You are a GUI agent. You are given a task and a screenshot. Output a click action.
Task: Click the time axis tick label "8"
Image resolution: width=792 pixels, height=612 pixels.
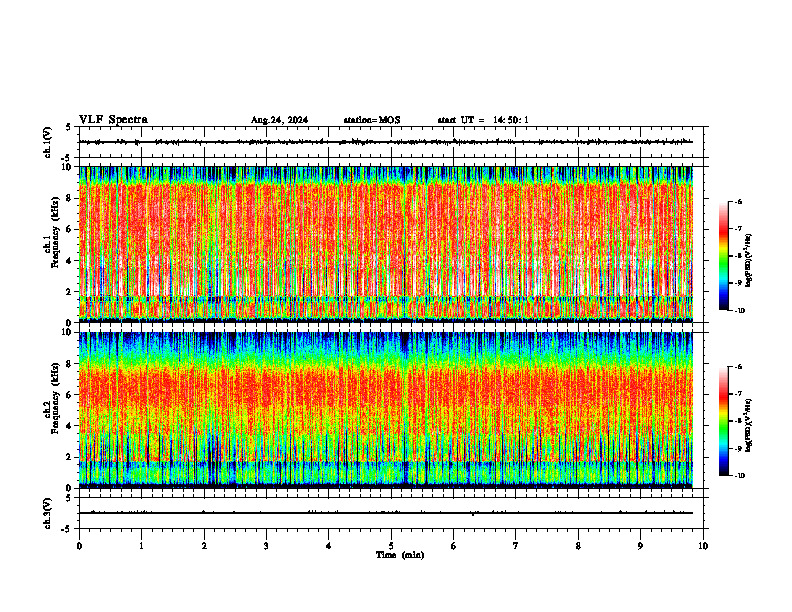pyautogui.click(x=578, y=546)
